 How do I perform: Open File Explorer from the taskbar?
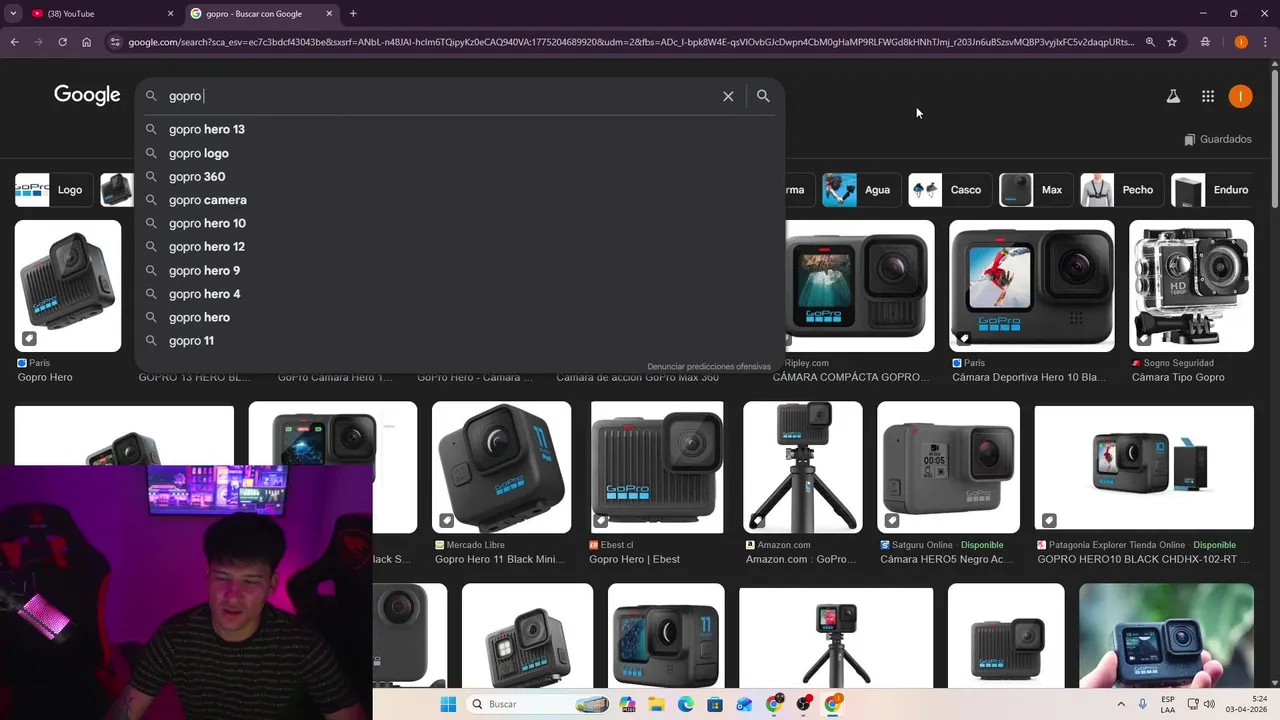(656, 704)
